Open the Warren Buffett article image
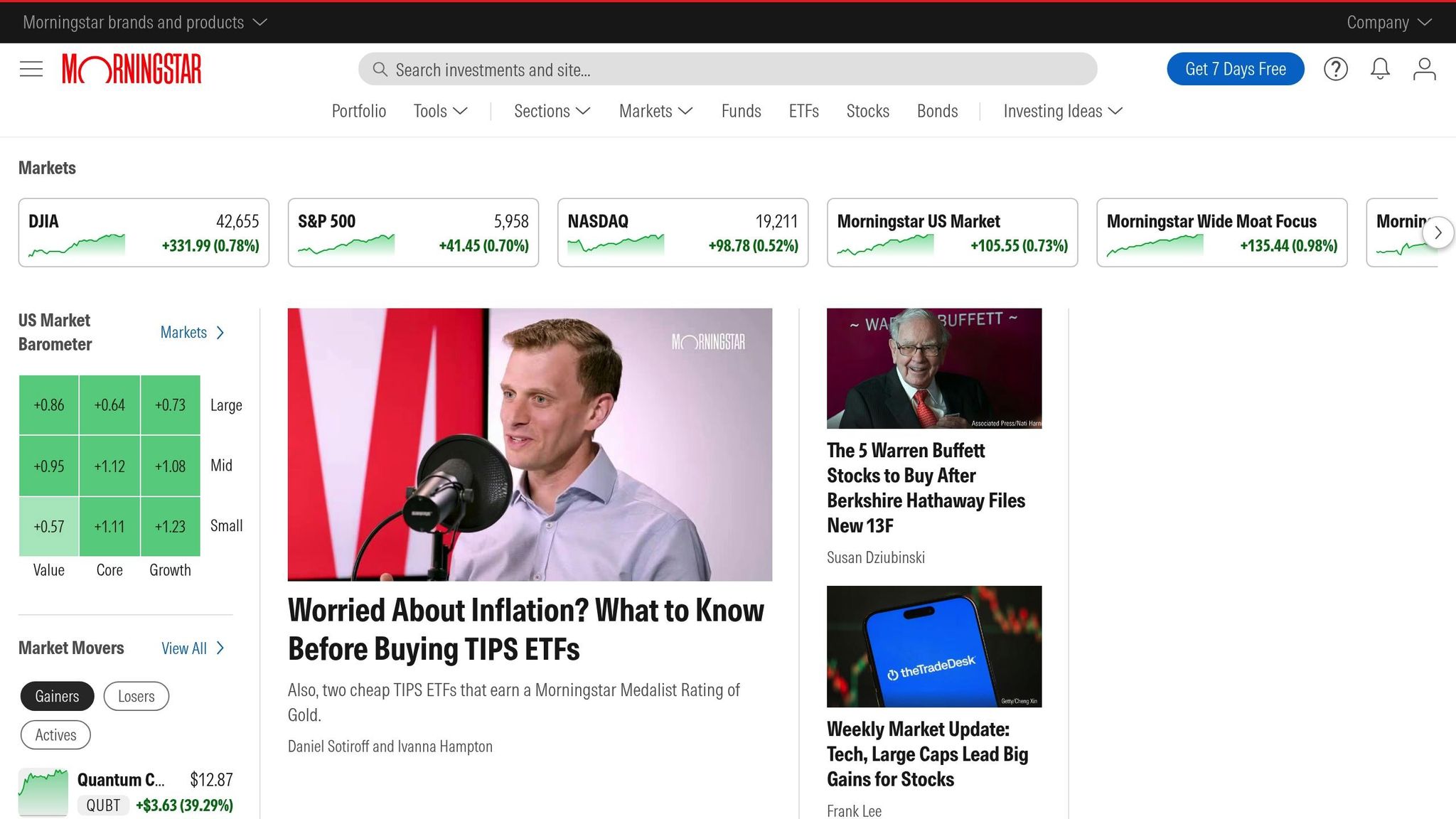1456x819 pixels. point(934,368)
